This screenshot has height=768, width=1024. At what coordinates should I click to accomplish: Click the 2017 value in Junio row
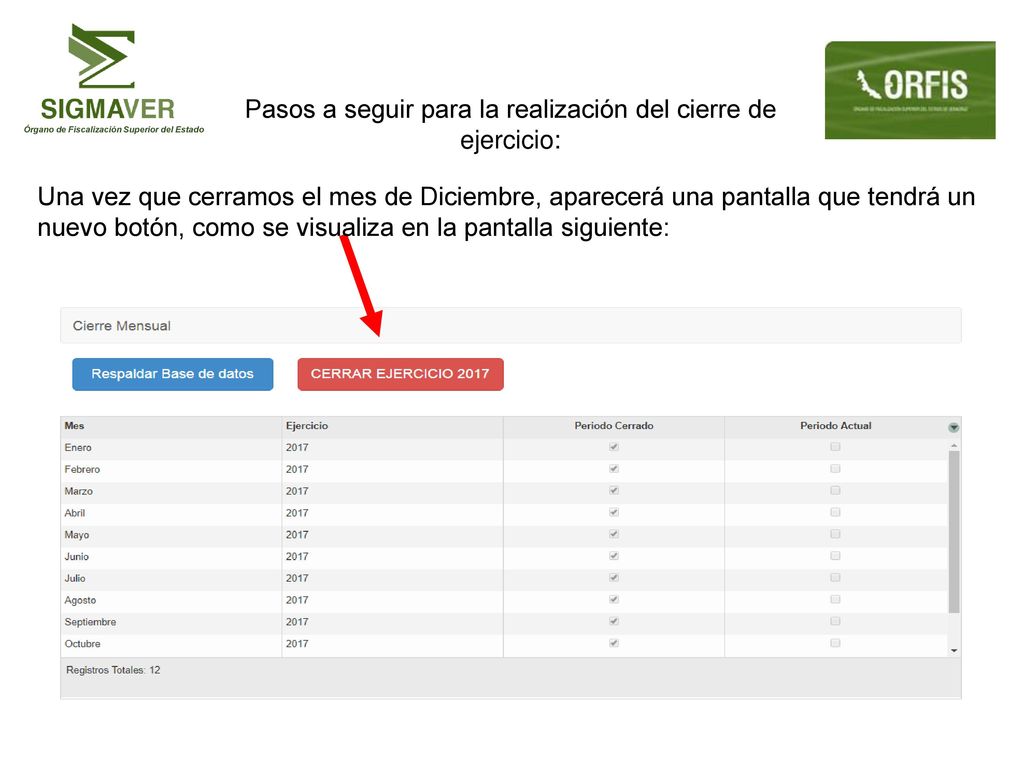[x=297, y=556]
